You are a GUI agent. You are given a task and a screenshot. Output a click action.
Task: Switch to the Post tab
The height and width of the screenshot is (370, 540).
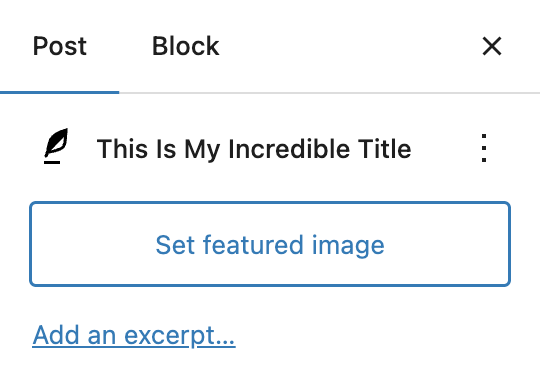point(60,46)
